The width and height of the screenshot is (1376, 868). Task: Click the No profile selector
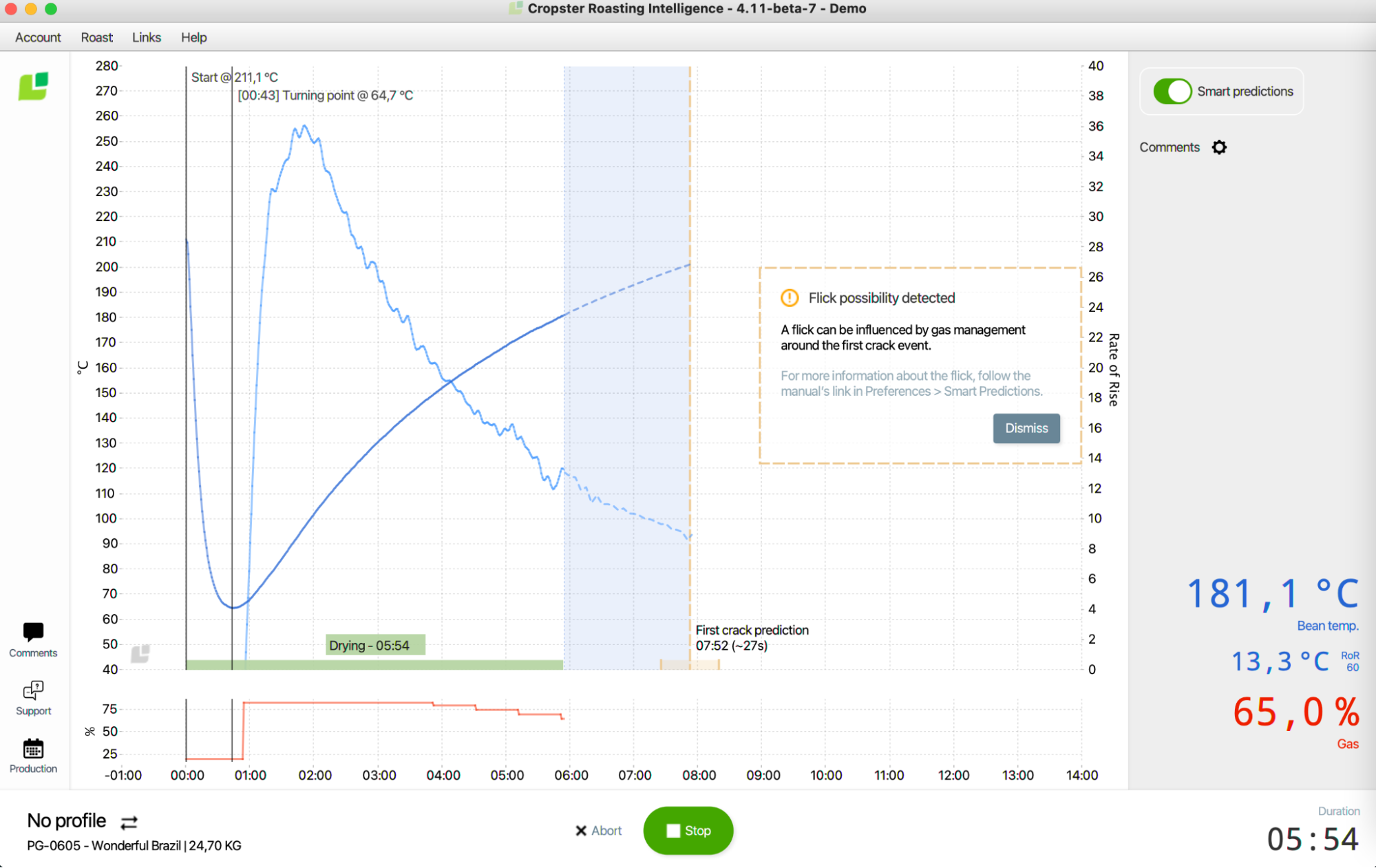tap(67, 821)
